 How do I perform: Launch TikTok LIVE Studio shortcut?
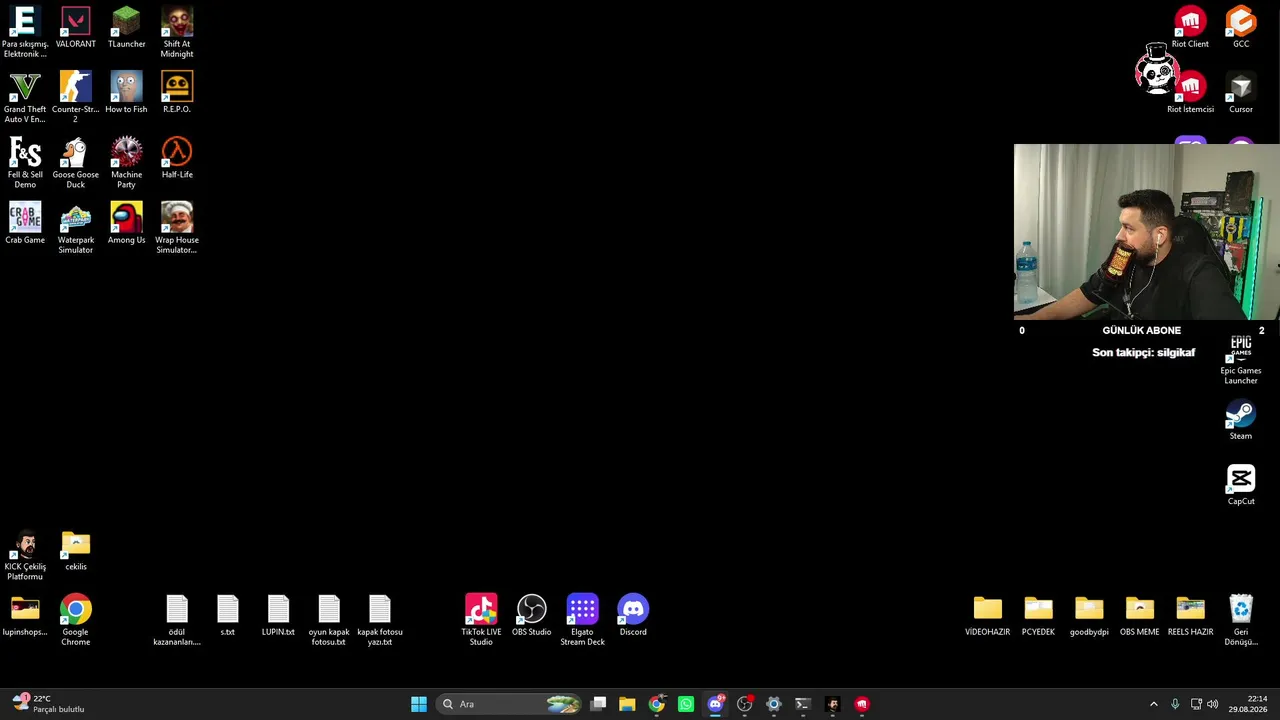[481, 620]
